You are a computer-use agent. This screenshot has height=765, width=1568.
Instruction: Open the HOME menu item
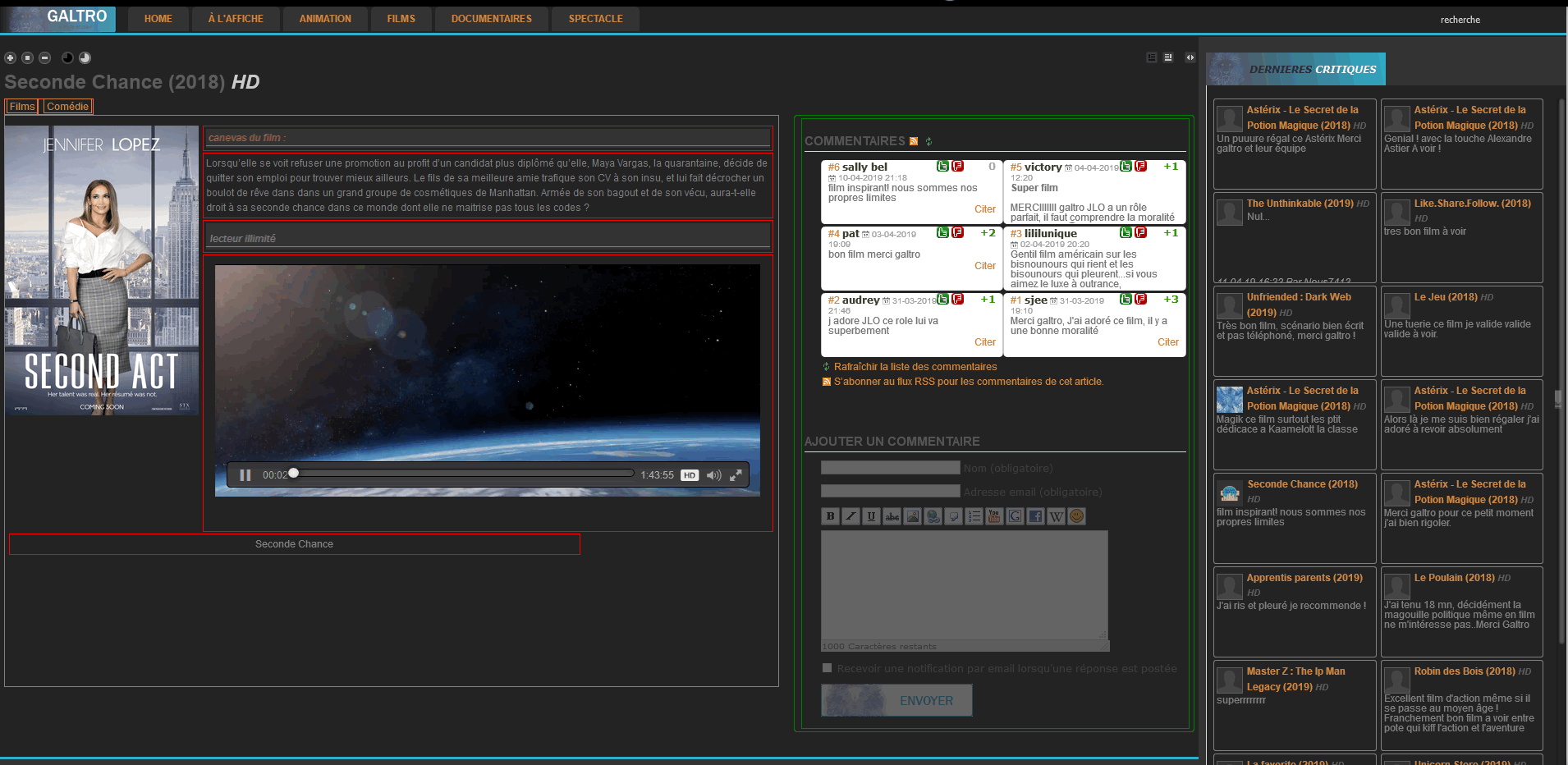point(158,19)
